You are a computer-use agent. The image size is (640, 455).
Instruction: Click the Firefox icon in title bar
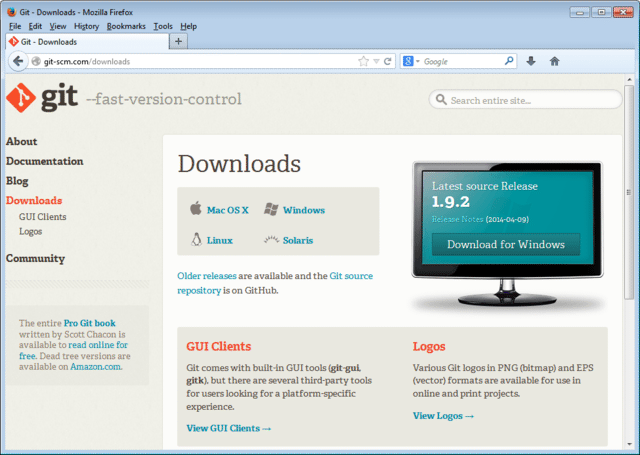click(11, 12)
